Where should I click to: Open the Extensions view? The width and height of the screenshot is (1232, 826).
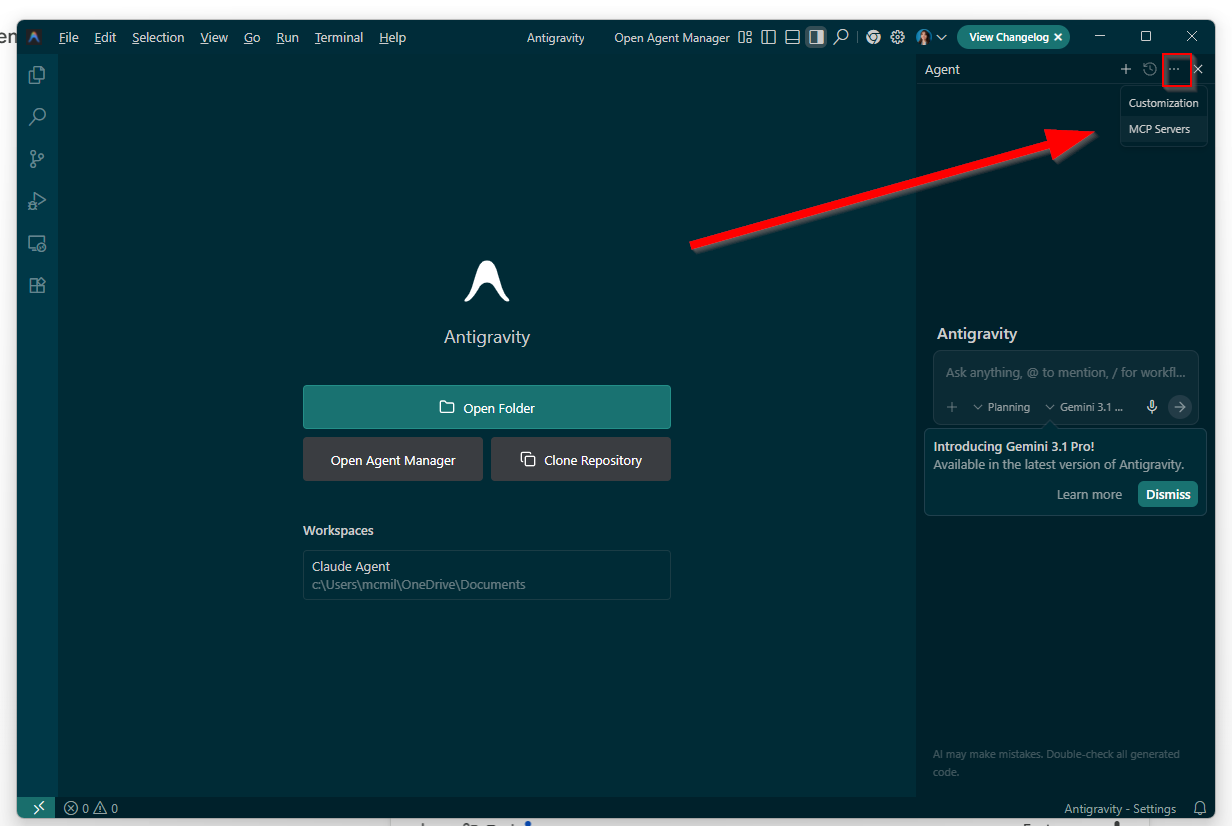point(37,285)
